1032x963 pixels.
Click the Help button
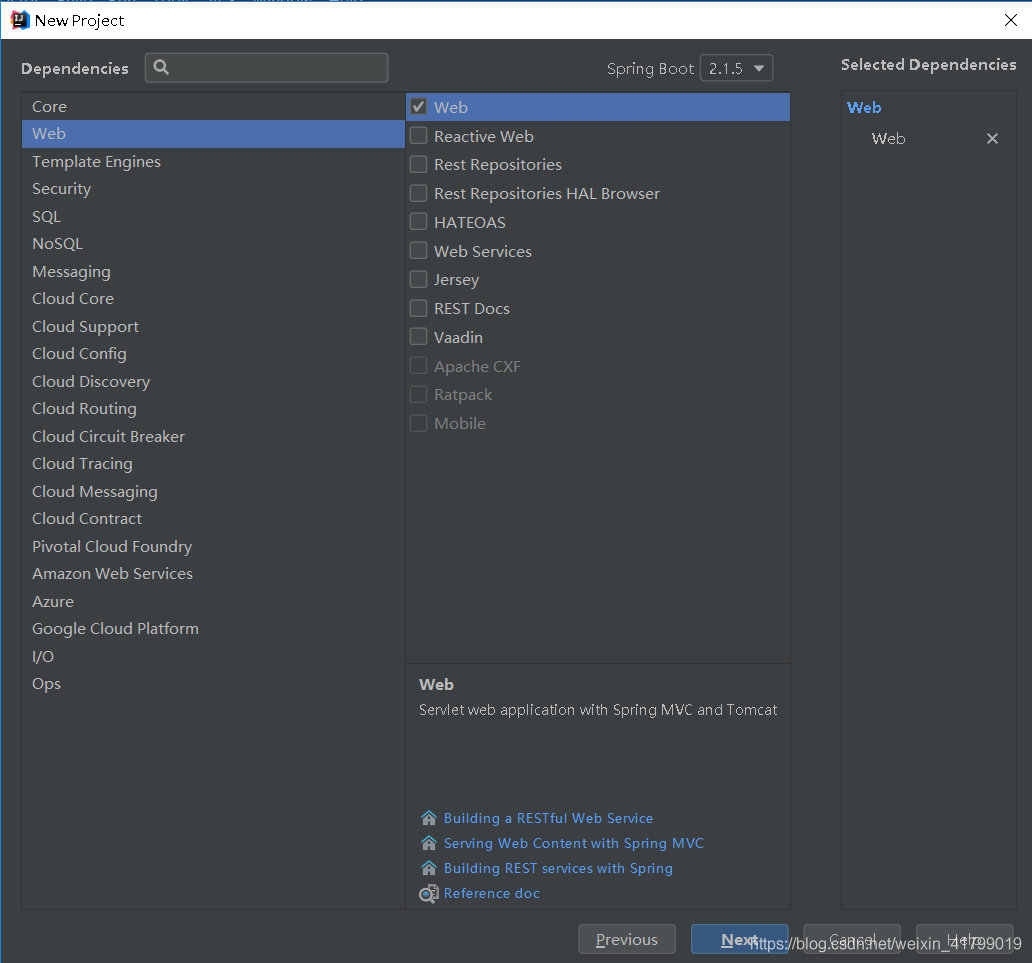click(965, 939)
